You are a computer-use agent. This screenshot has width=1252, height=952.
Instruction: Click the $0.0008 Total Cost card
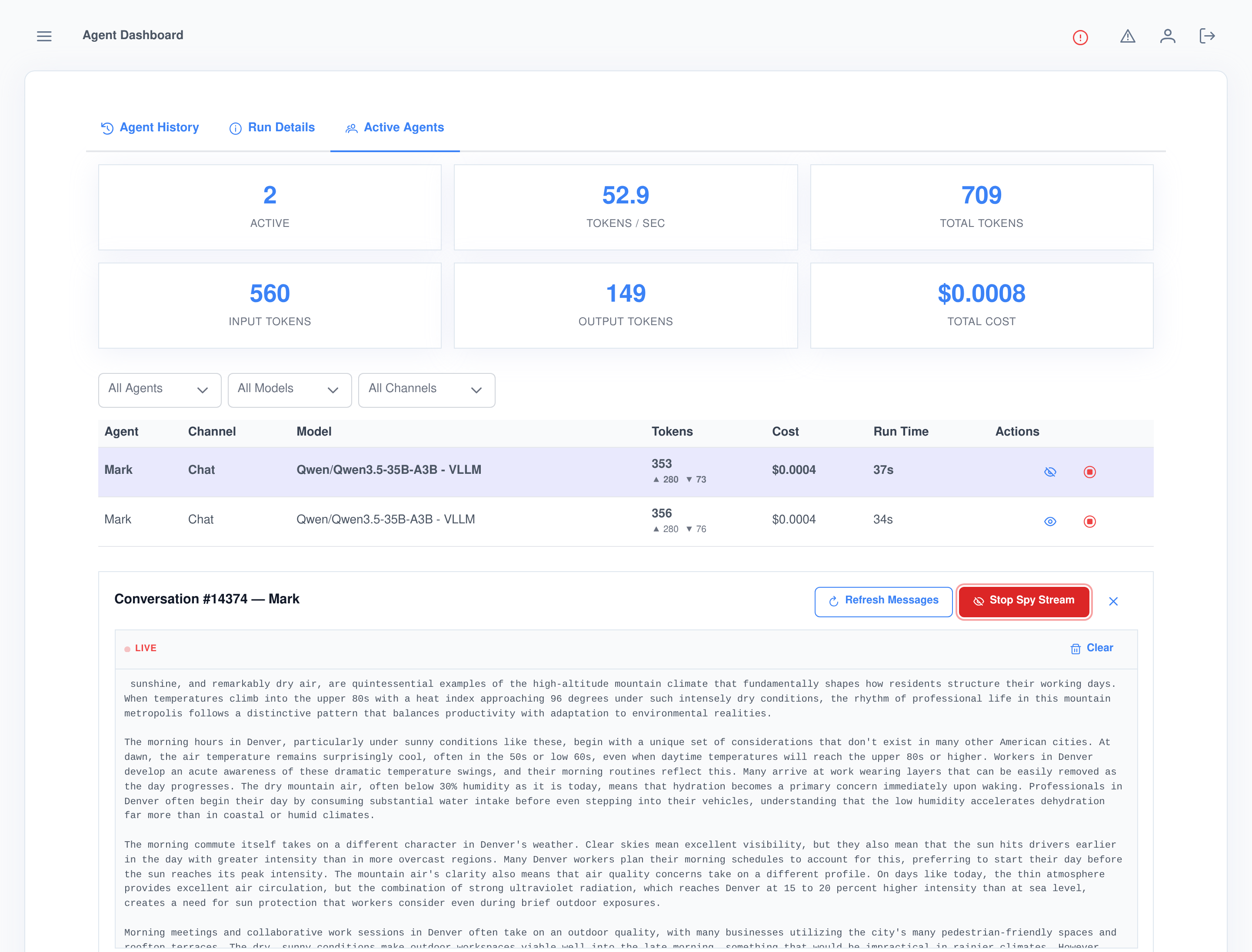coord(982,306)
